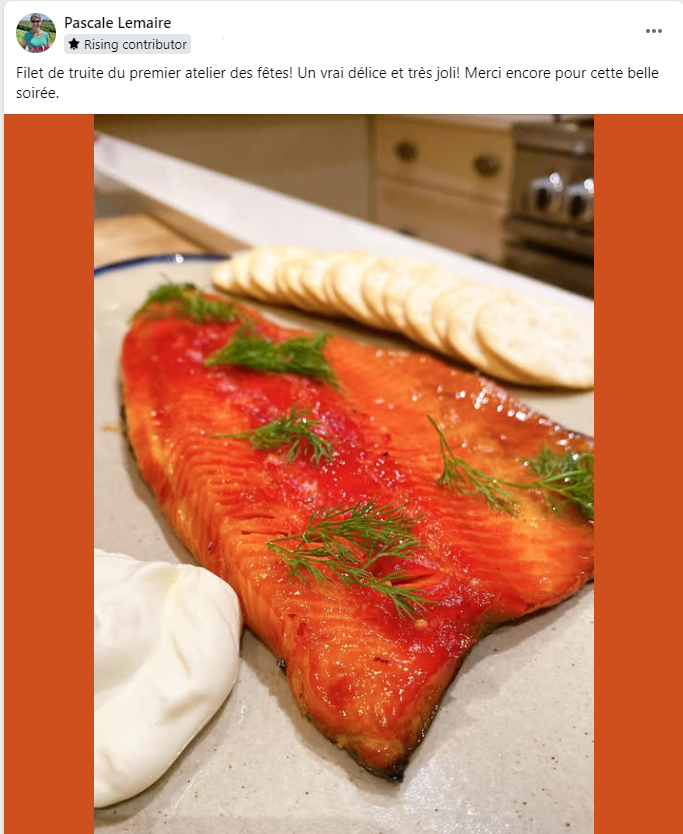Open the three-dot post options menu

point(654,31)
